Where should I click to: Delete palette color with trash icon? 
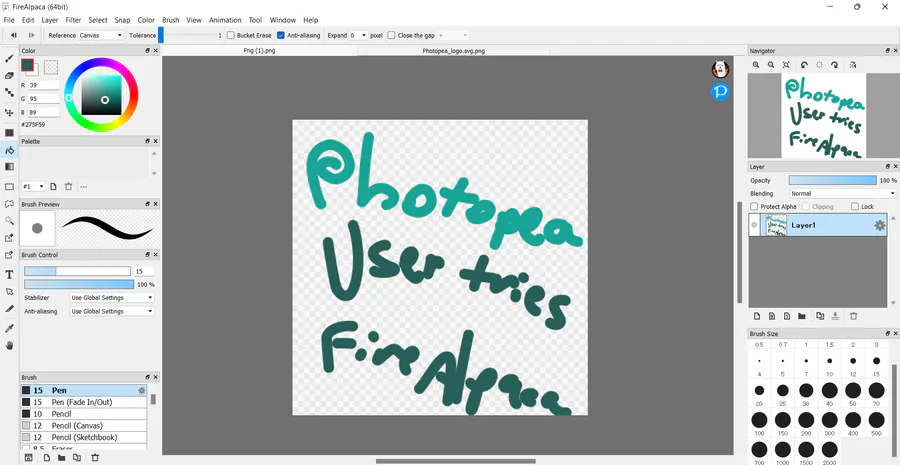tap(68, 187)
